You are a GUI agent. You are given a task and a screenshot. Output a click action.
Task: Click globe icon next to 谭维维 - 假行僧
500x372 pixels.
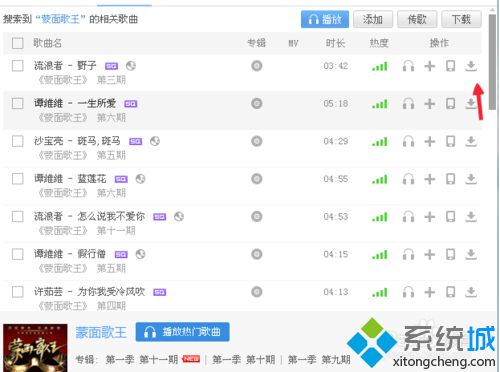click(140, 254)
